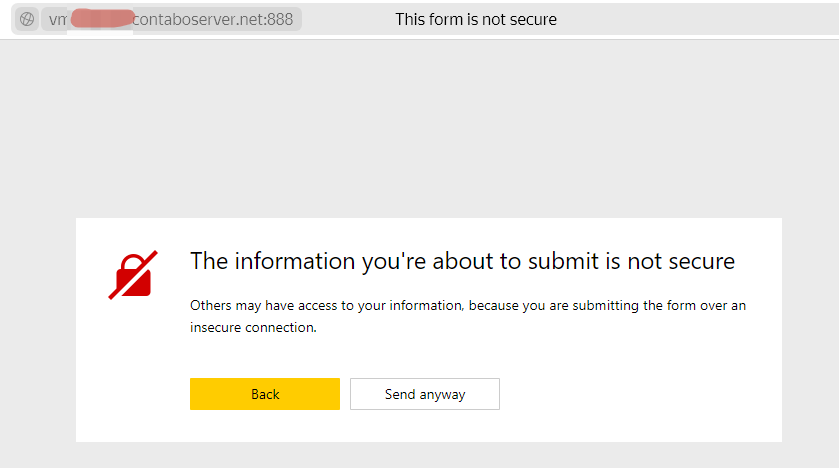Viewport: 839px width, 468px height.
Task: Click the word 'form' in the page title
Action: tap(446, 19)
